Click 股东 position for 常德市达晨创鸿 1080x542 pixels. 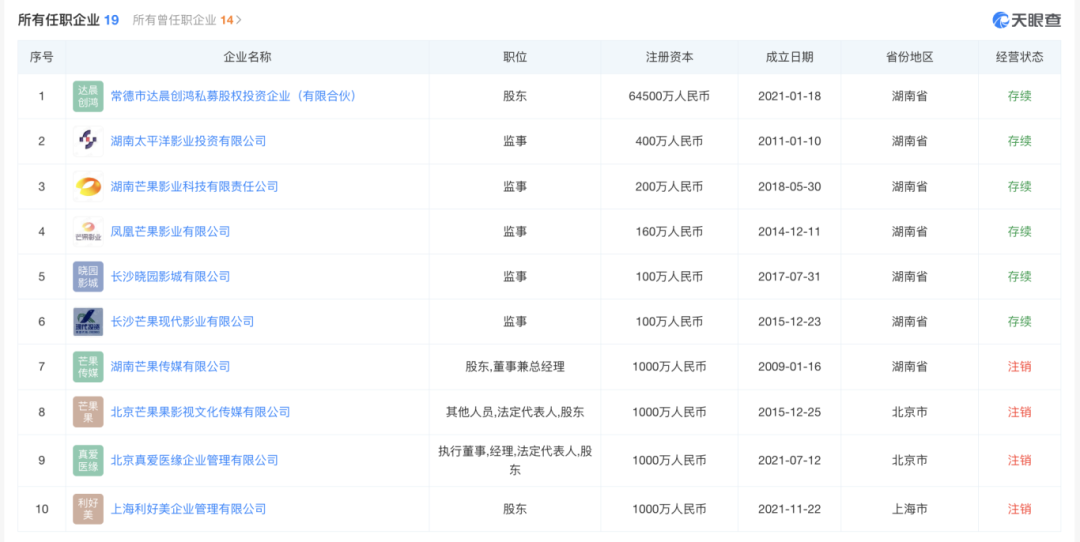[x=515, y=96]
